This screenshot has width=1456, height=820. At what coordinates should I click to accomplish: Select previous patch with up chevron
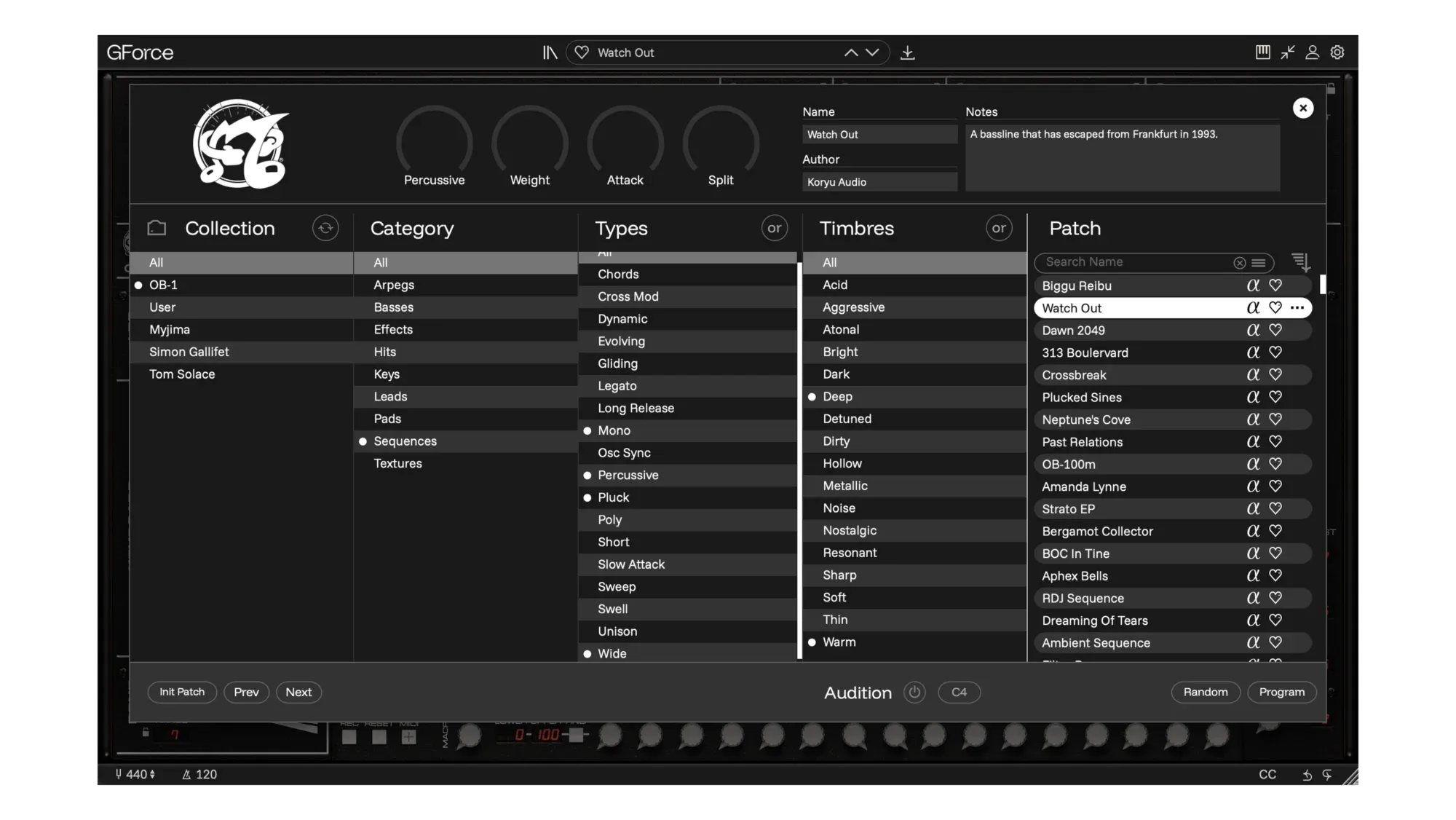click(850, 52)
